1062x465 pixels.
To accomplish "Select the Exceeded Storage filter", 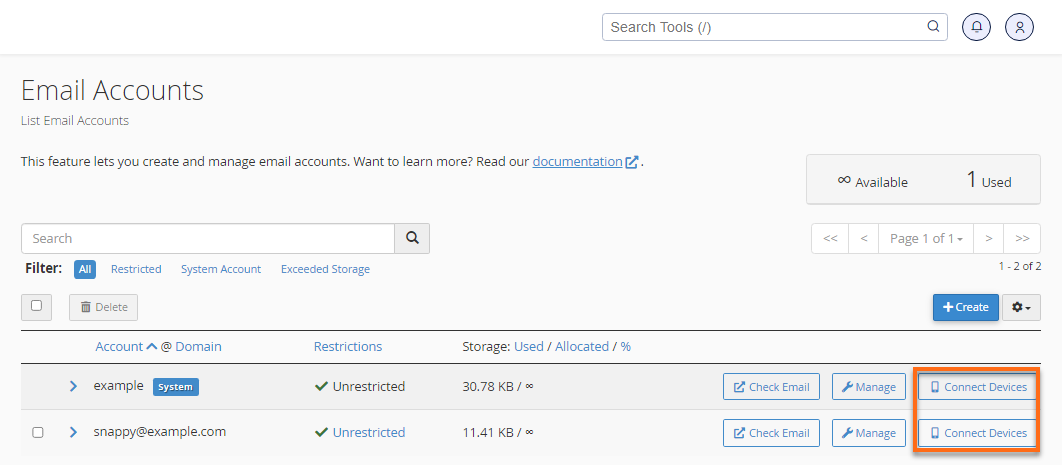I will 325,269.
